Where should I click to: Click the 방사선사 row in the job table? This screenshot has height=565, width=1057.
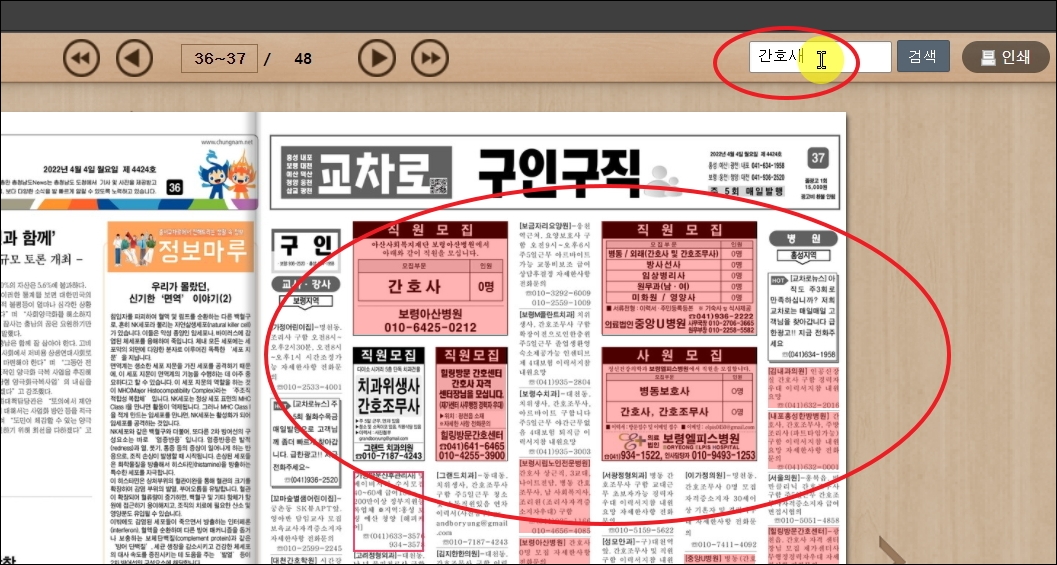click(679, 265)
